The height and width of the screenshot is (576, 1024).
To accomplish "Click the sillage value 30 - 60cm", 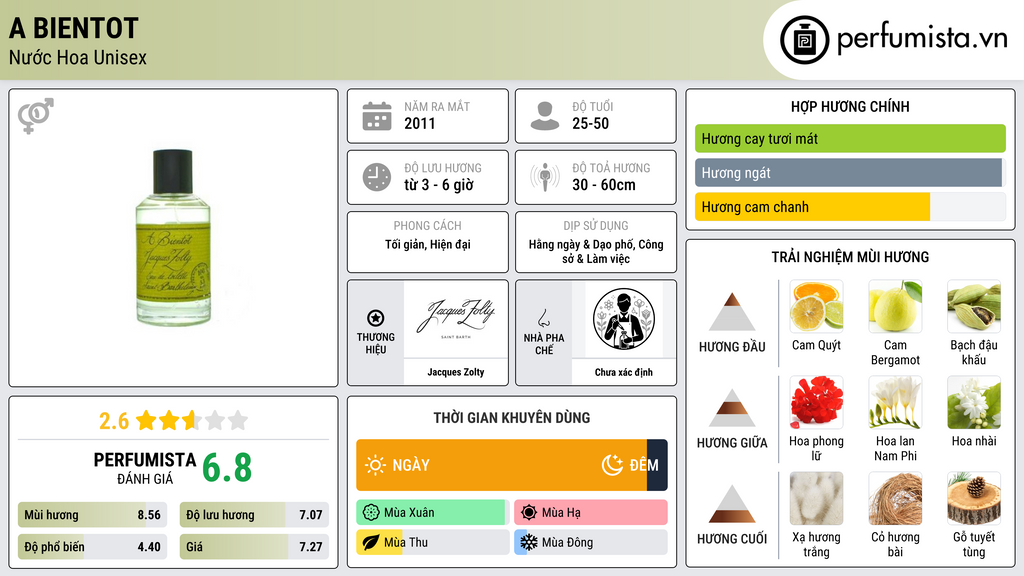I will coord(604,185).
